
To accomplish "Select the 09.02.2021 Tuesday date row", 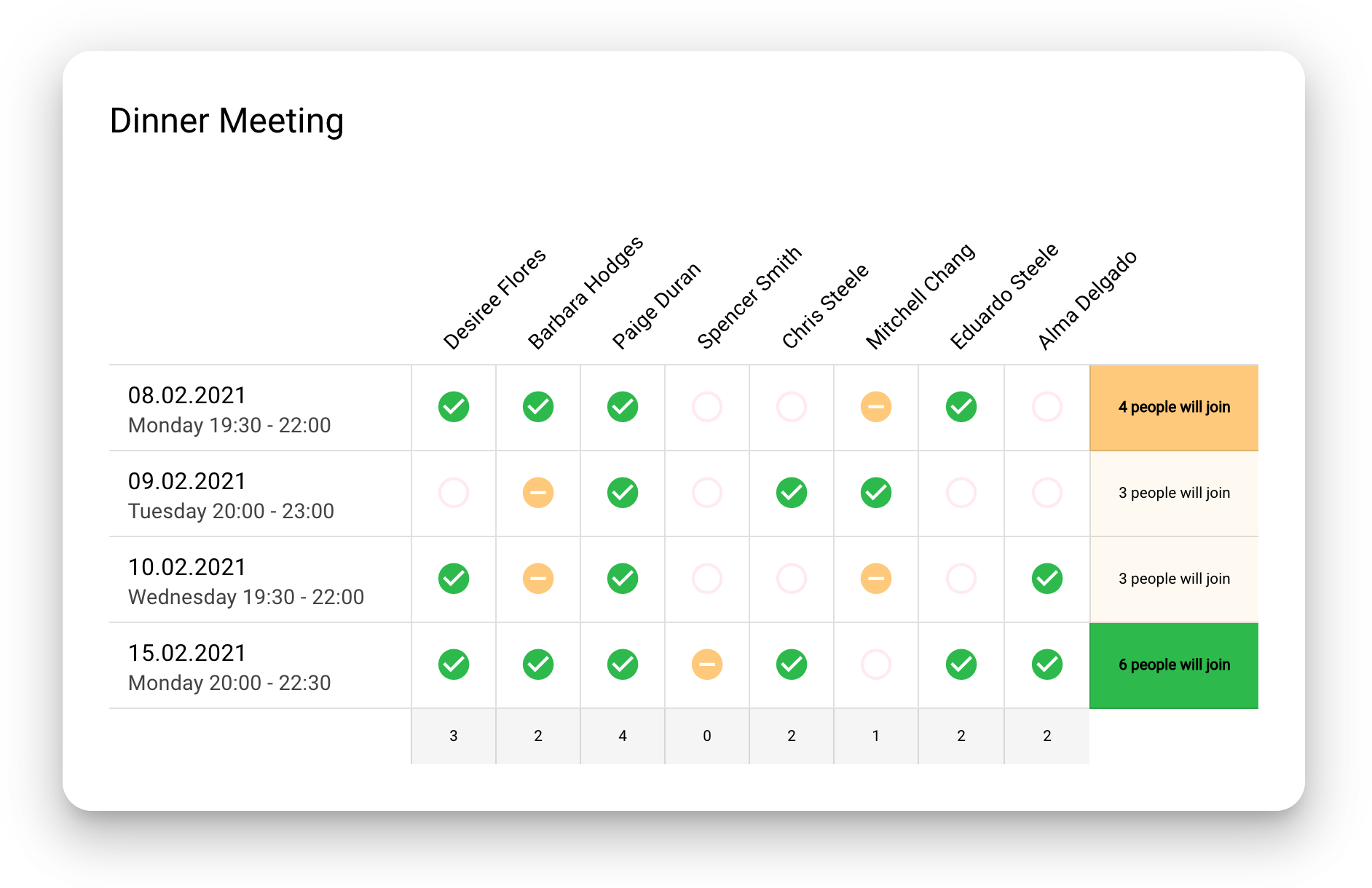I will coord(231,494).
